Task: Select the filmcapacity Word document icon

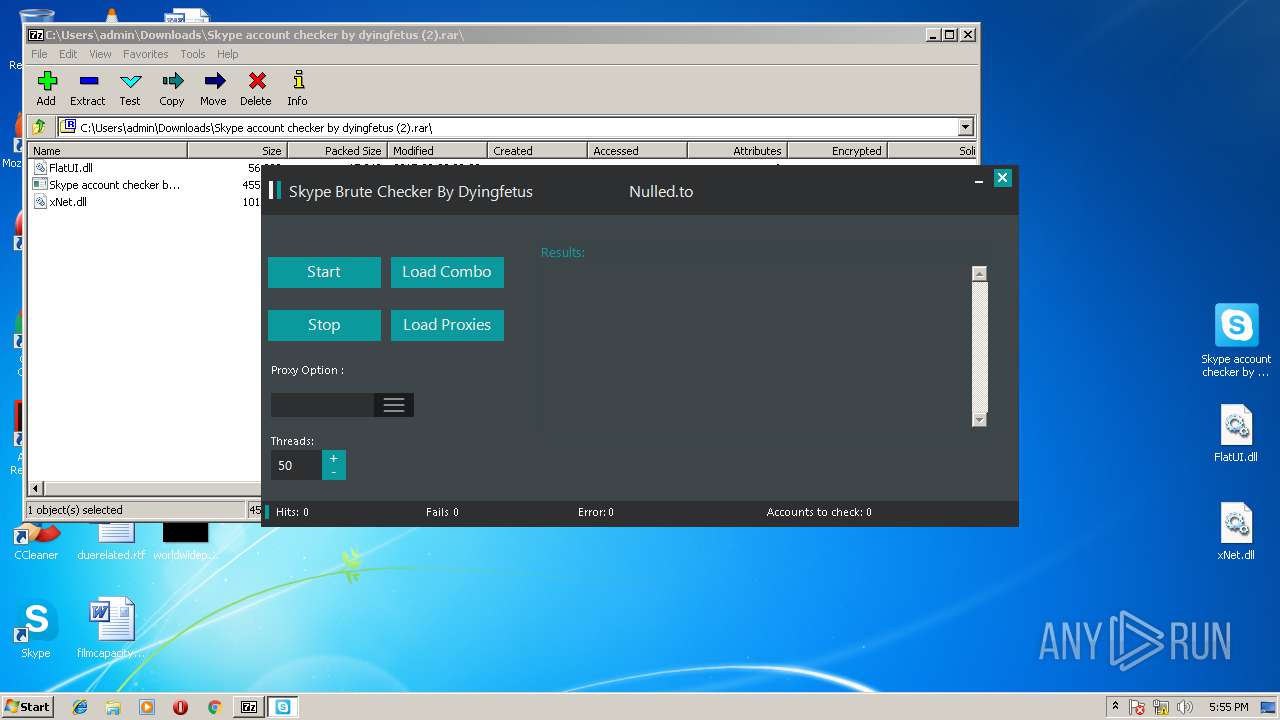Action: 111,629
